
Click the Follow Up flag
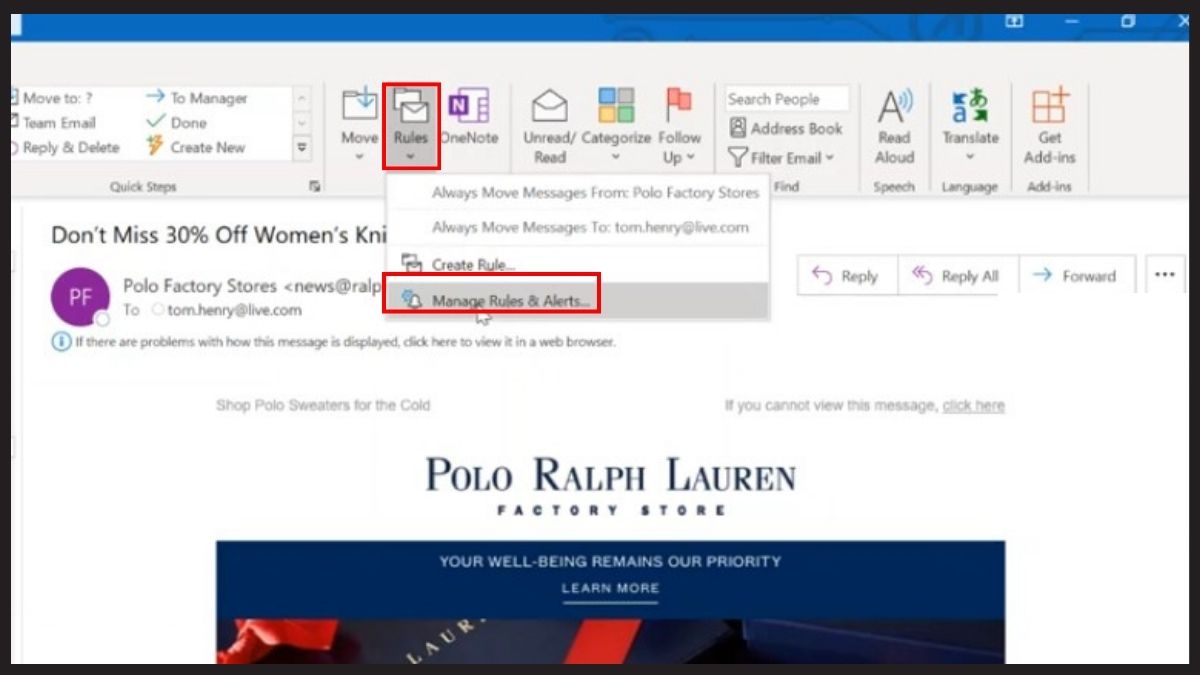click(679, 103)
